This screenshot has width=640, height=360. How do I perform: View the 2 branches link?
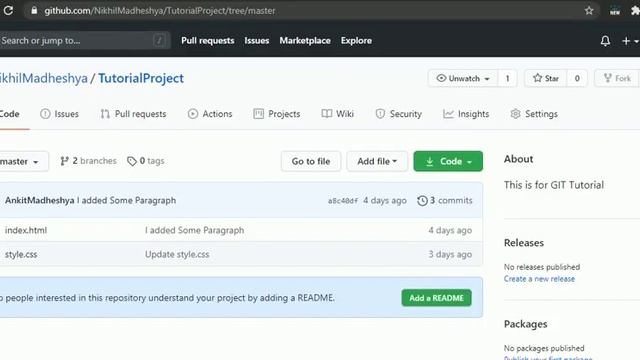coord(88,161)
